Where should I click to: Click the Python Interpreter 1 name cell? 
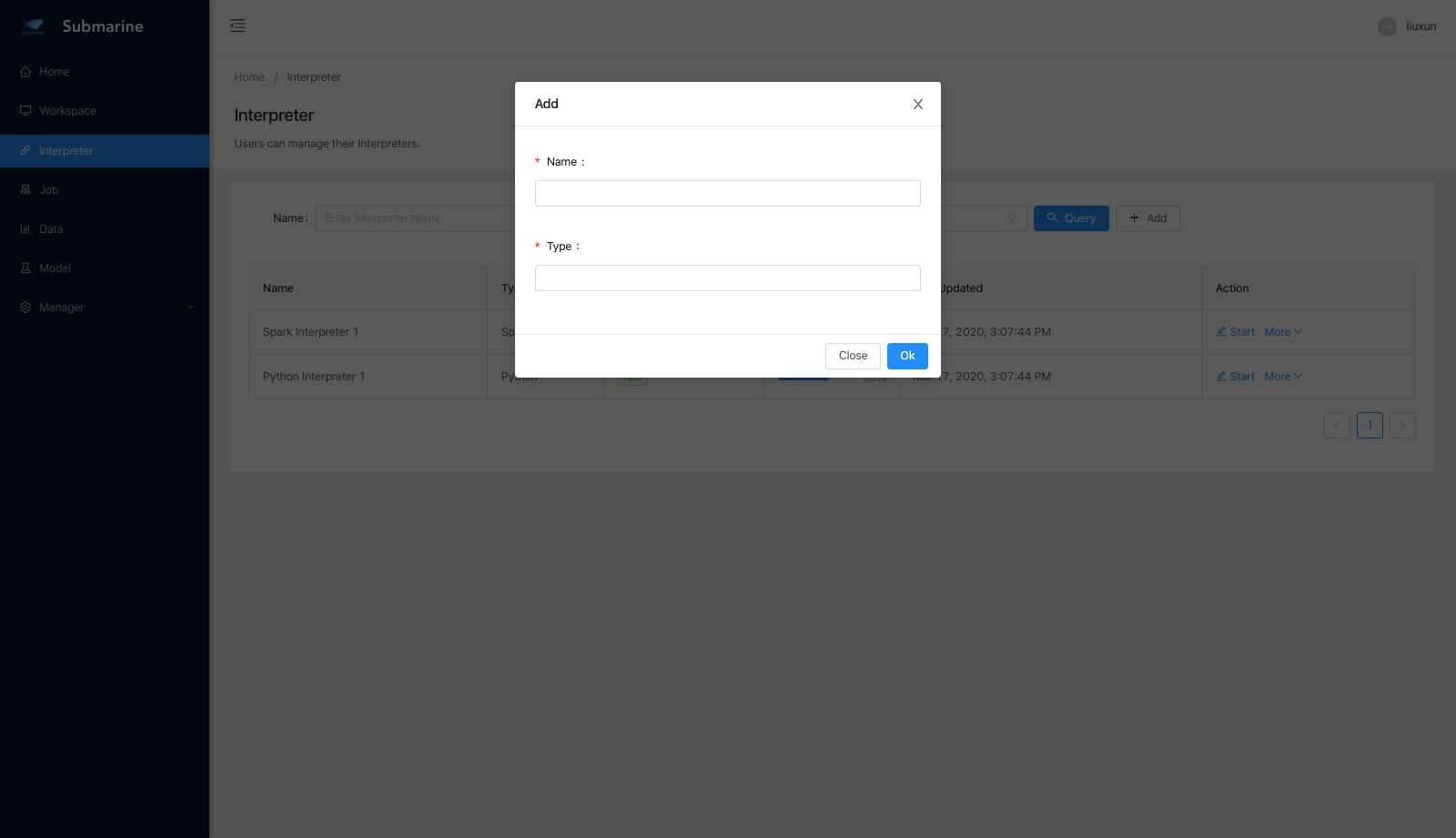[x=369, y=377]
